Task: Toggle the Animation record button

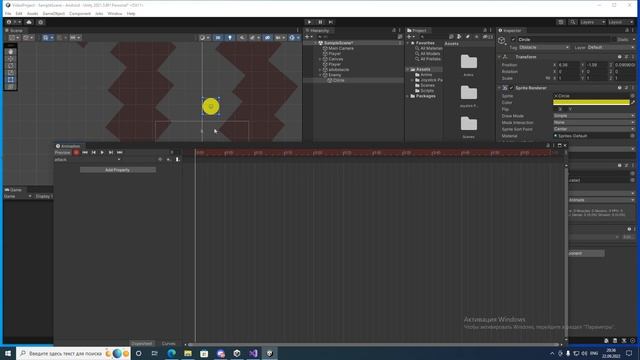Action: click(x=76, y=152)
